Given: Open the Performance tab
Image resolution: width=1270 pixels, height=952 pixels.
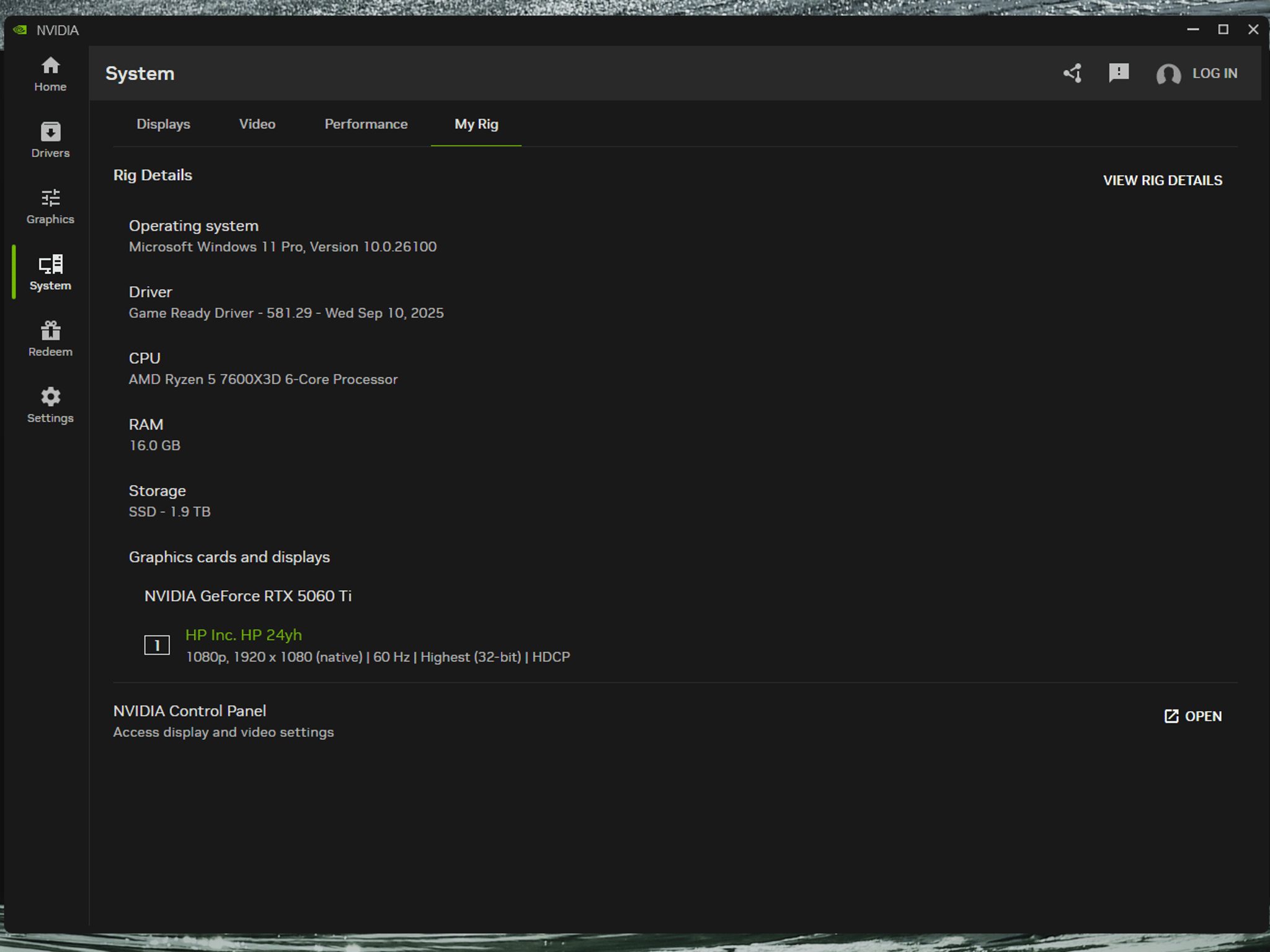Looking at the screenshot, I should [366, 124].
